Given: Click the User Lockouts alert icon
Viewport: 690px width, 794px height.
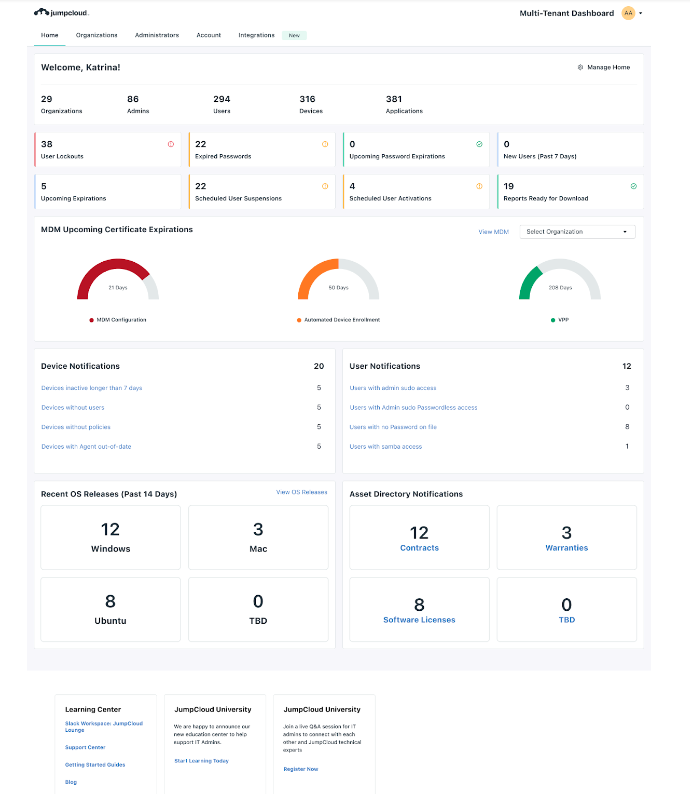Looking at the screenshot, I should 171,144.
